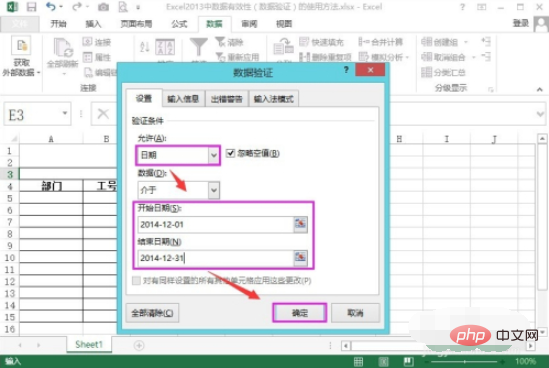This screenshot has width=549, height=368.
Task: Switch to 输入信息 dialog tab
Action: [x=183, y=99]
